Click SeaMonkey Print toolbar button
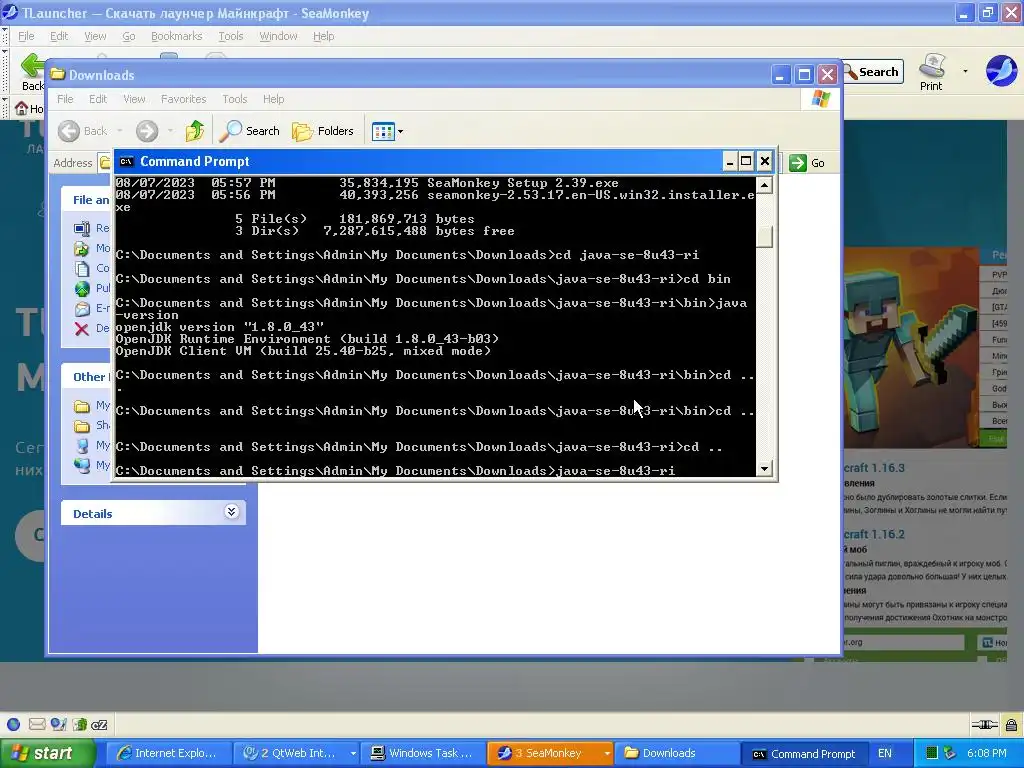The width and height of the screenshot is (1024, 768). [x=932, y=71]
